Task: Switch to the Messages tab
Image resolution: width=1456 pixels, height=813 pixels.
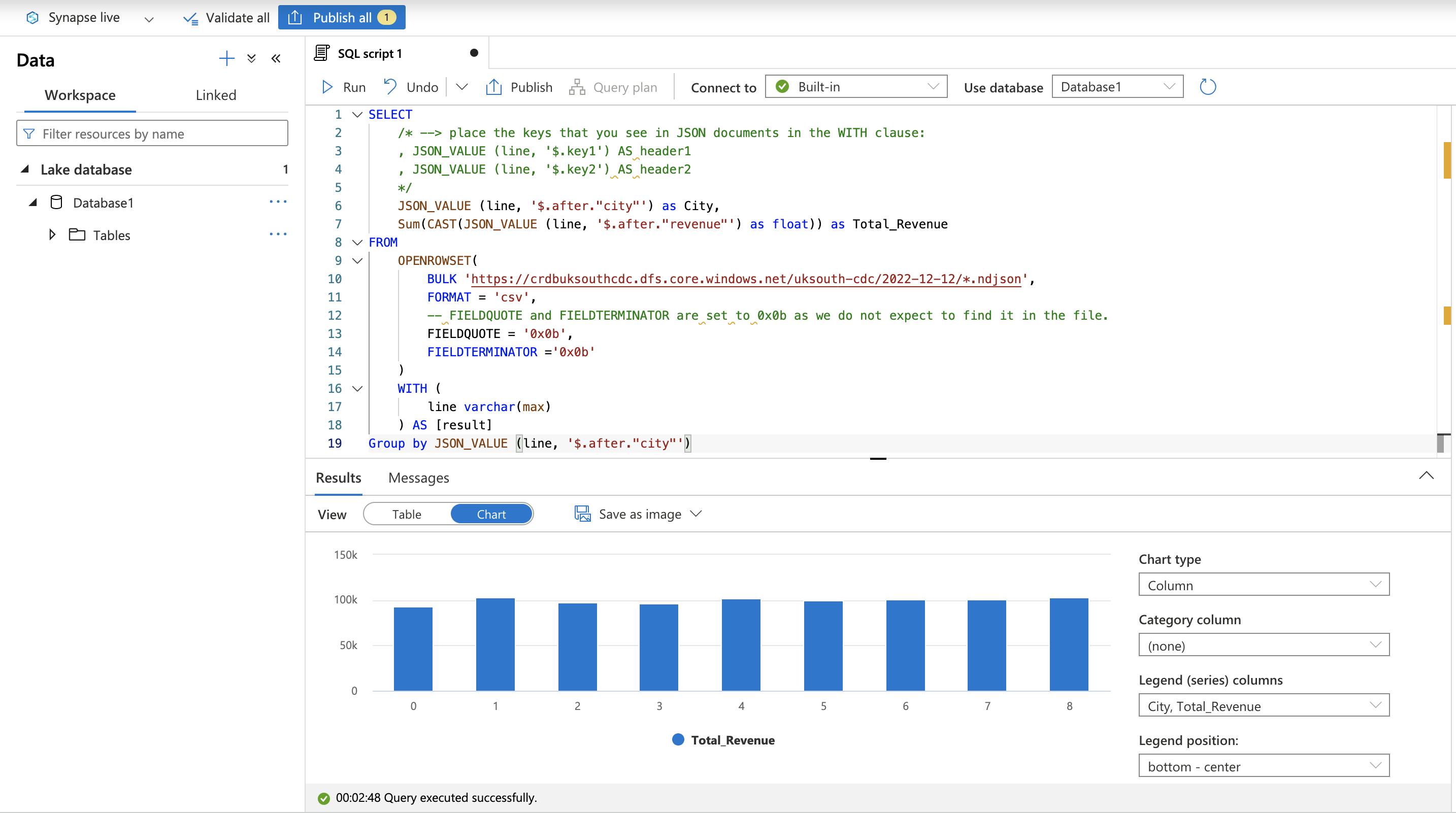Action: pyautogui.click(x=418, y=478)
